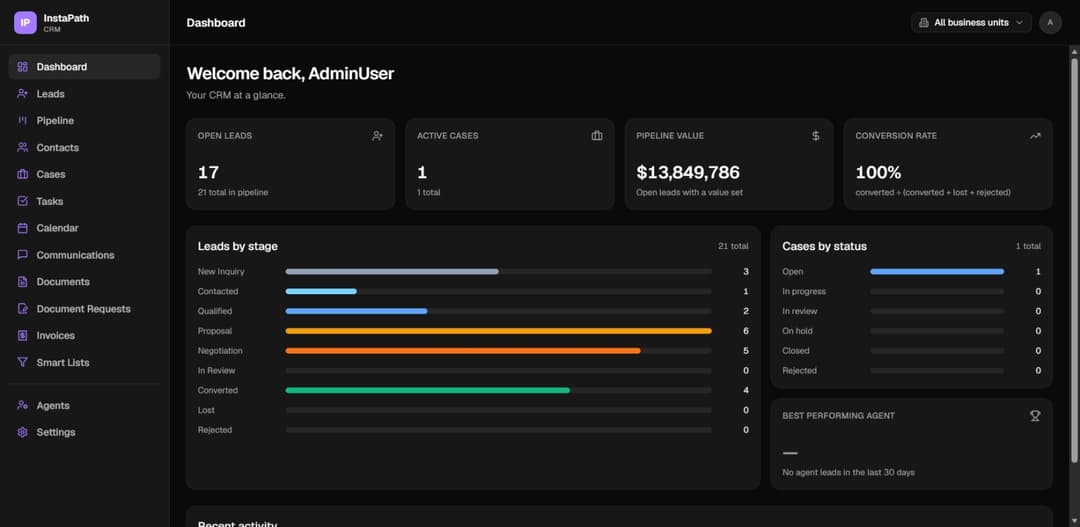This screenshot has height=527, width=1080.
Task: Open the Calendar label in sidebar
Action: click(x=57, y=228)
